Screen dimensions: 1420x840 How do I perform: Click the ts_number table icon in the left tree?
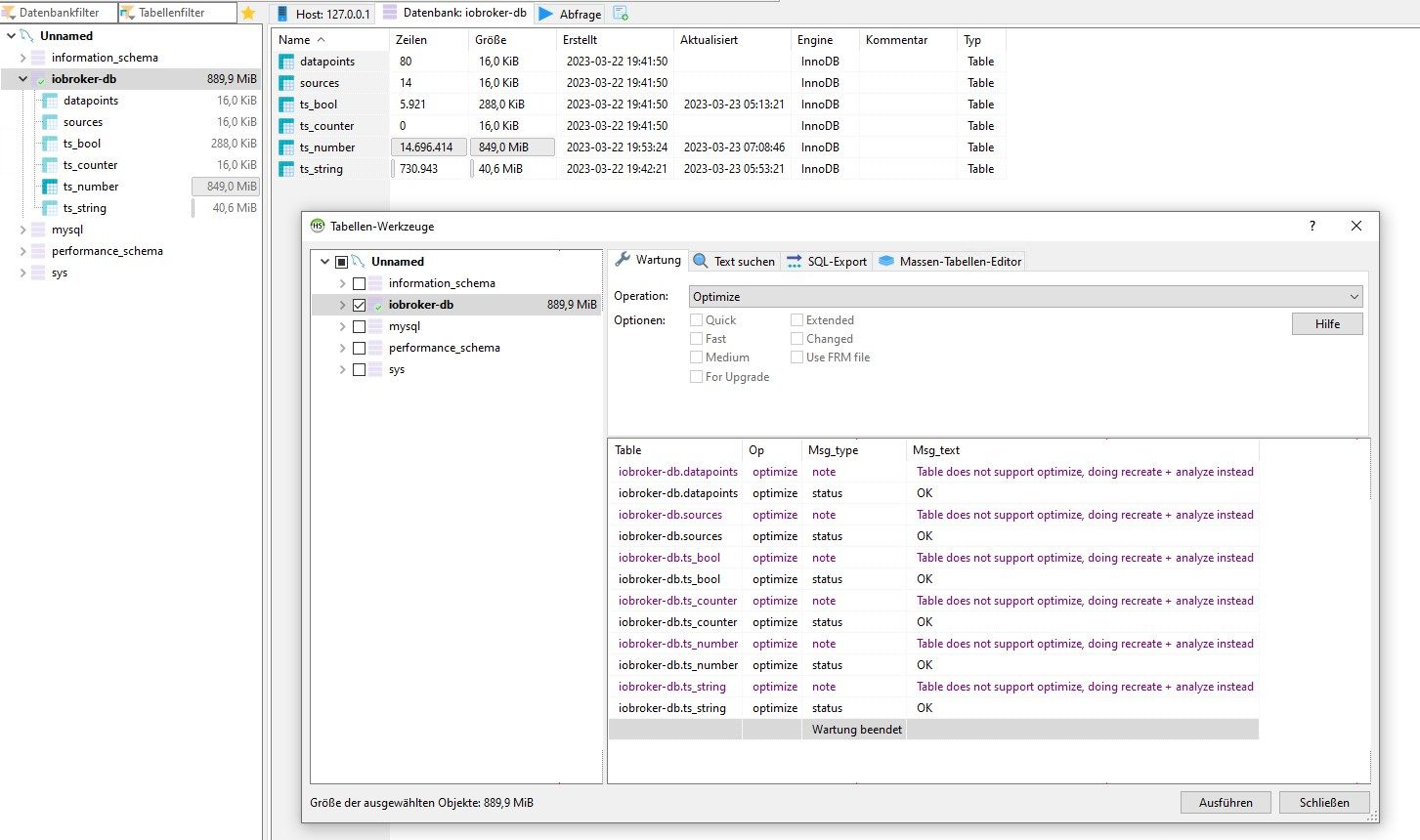50,187
